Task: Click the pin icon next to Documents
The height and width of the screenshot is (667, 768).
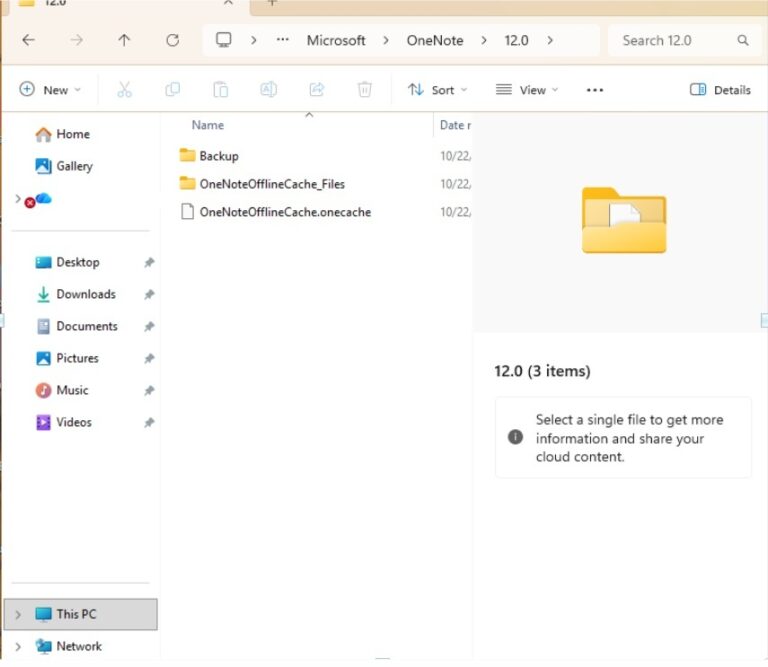Action: pyautogui.click(x=149, y=326)
